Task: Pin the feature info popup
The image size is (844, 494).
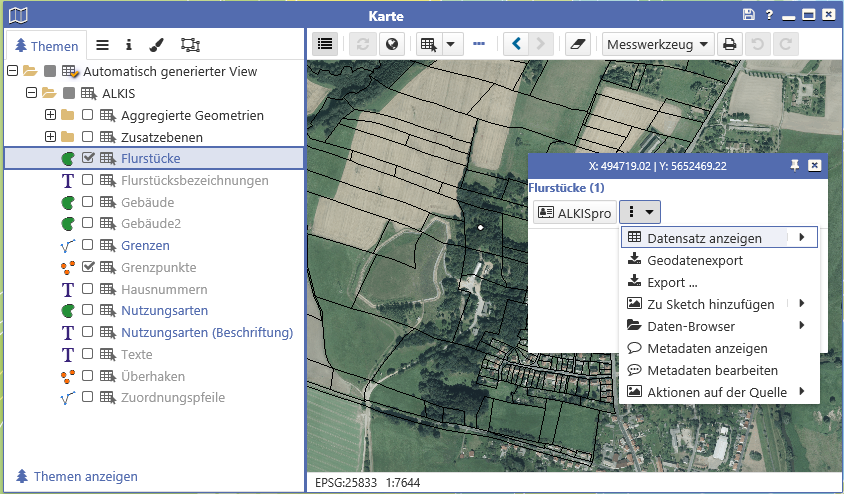Action: (796, 165)
